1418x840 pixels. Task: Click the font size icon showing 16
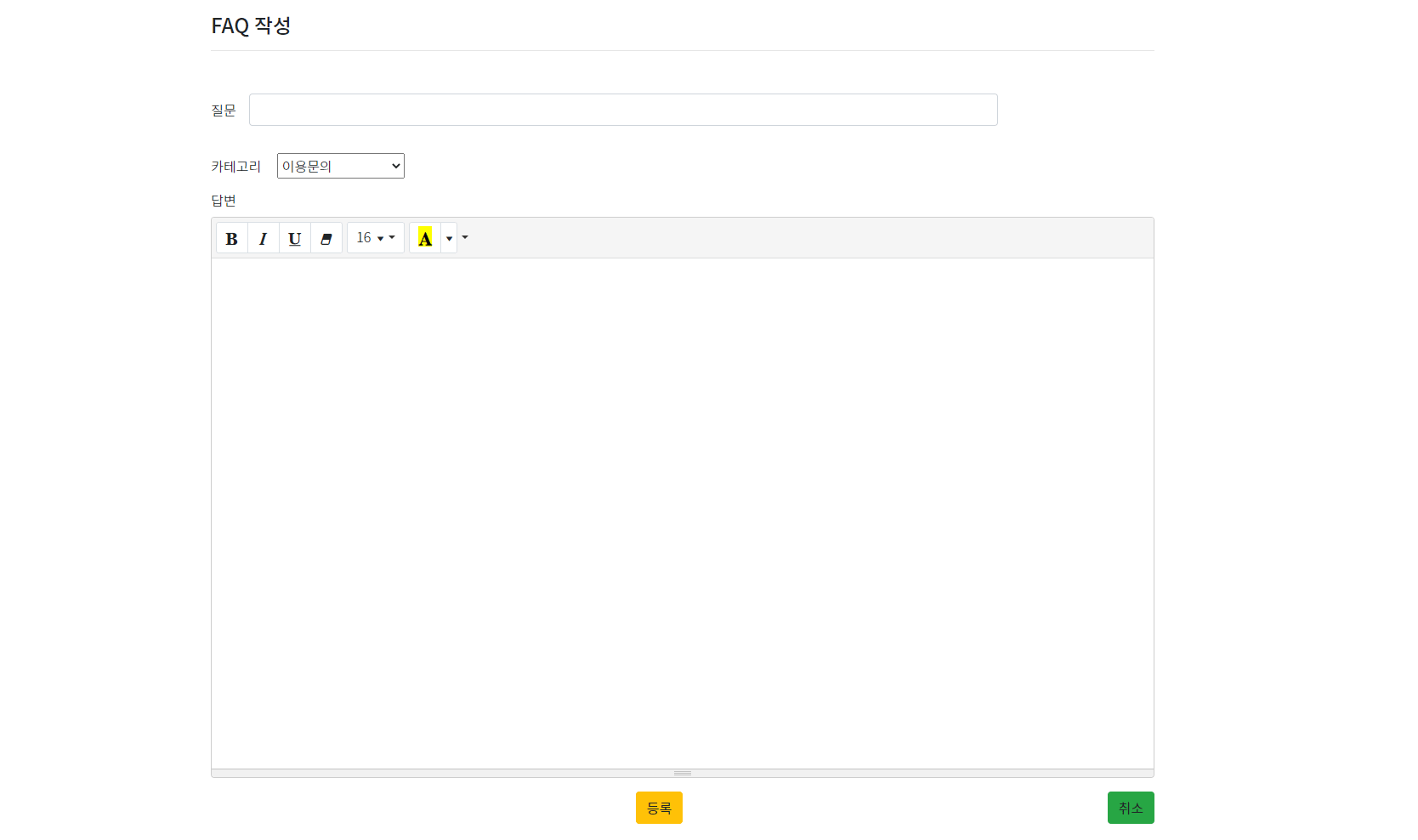pos(365,237)
